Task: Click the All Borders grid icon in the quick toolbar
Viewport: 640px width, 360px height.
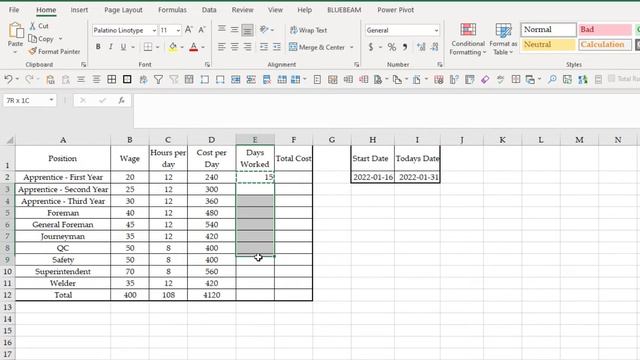Action: 111,79
